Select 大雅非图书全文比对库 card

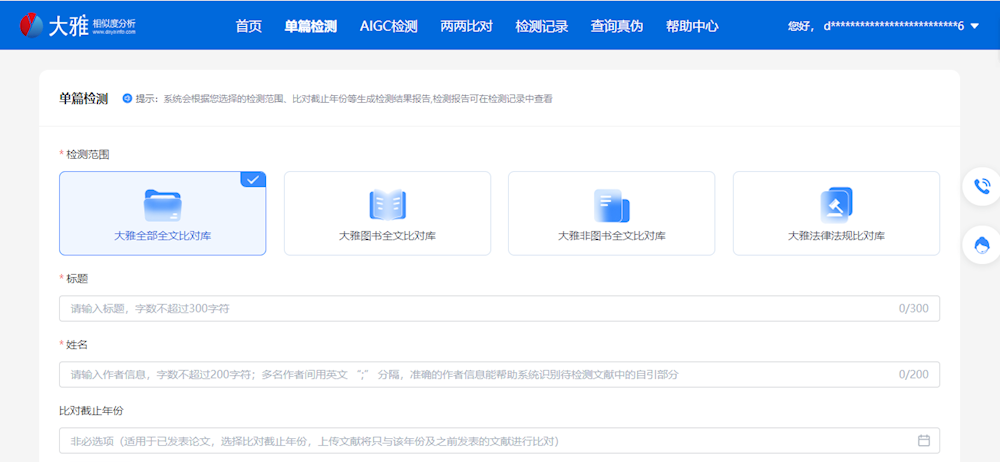(x=612, y=213)
